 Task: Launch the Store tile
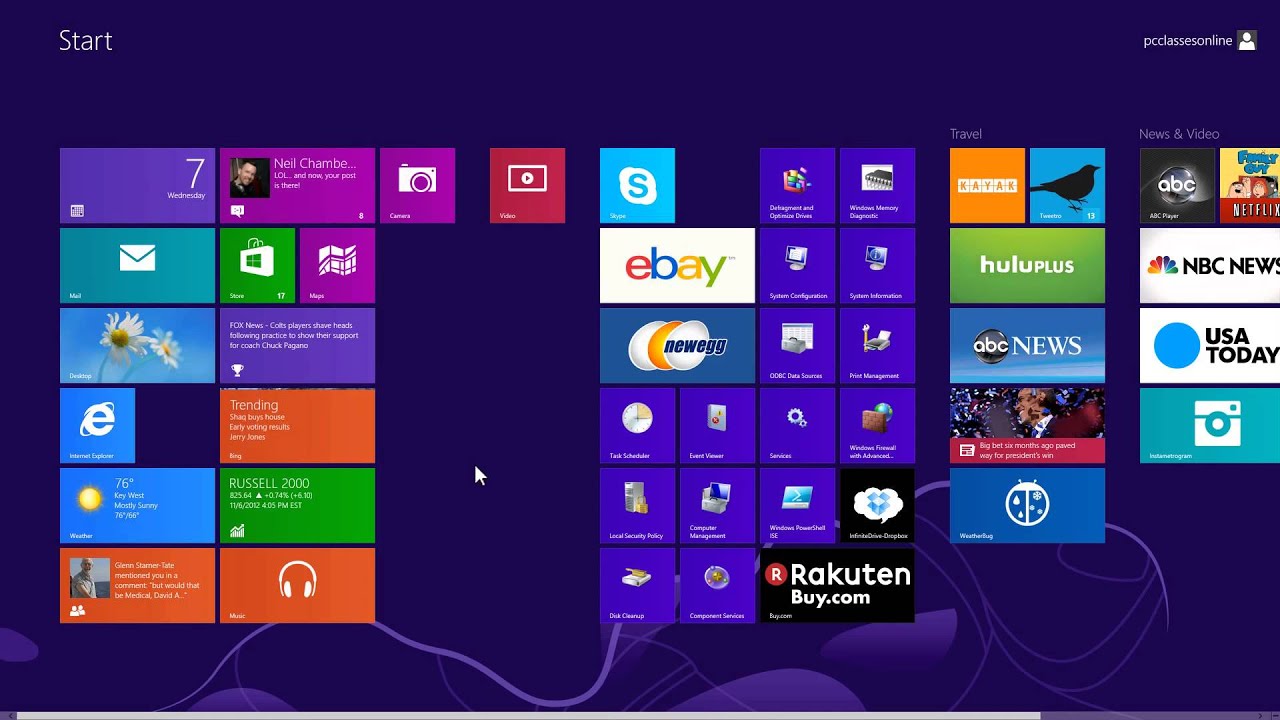[x=257, y=265]
